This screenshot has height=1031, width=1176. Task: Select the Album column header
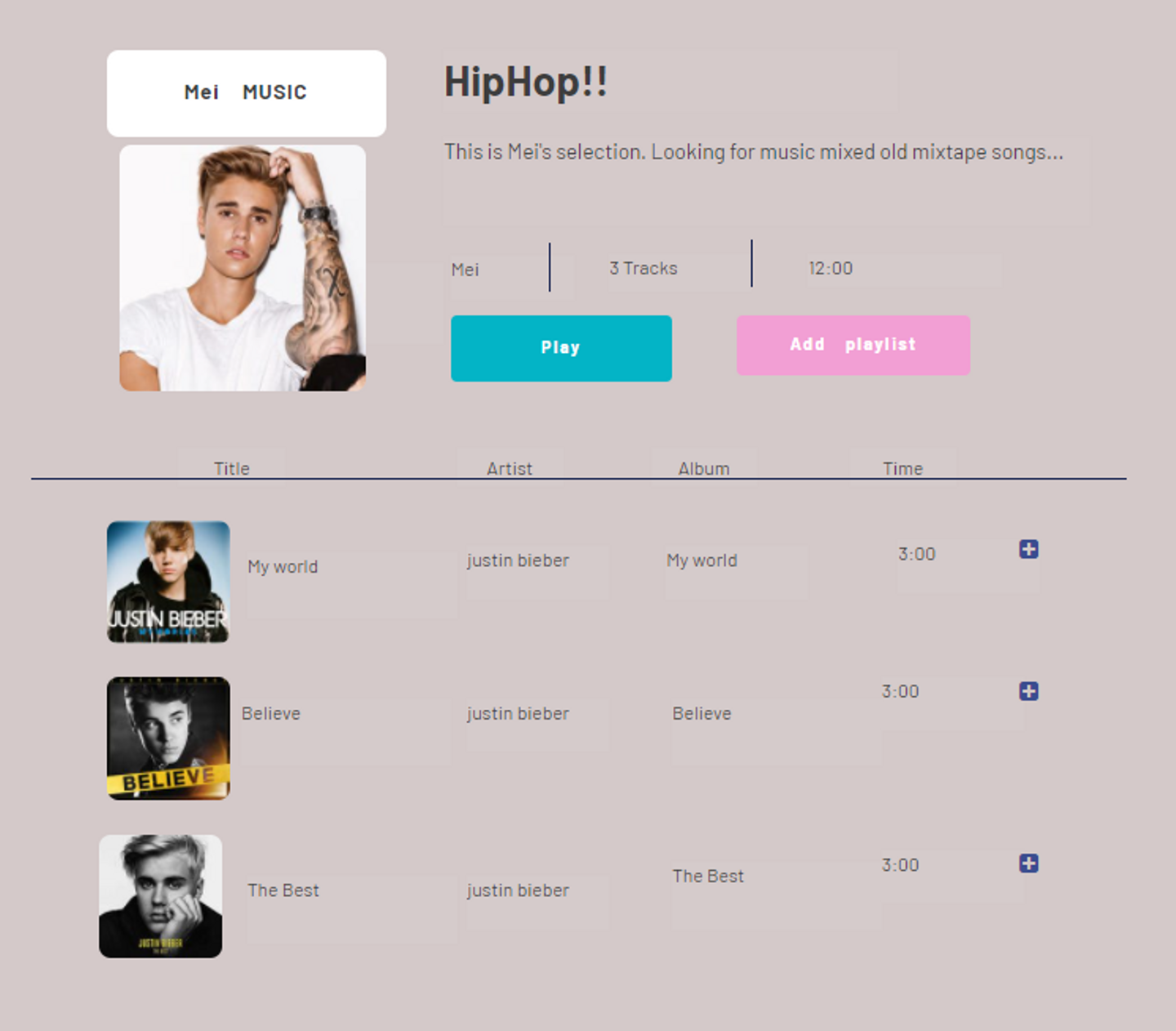(x=704, y=469)
